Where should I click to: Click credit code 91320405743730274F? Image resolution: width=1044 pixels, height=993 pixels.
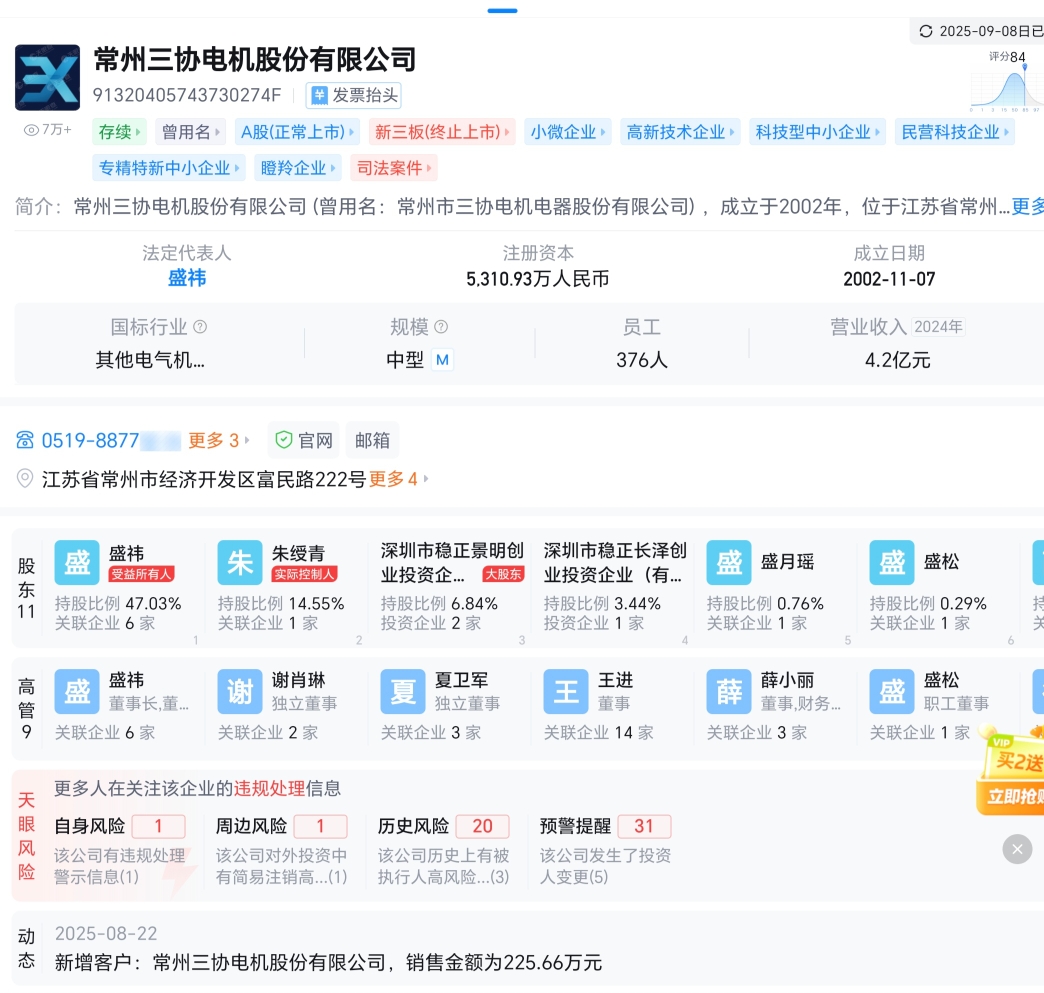pyautogui.click(x=187, y=95)
